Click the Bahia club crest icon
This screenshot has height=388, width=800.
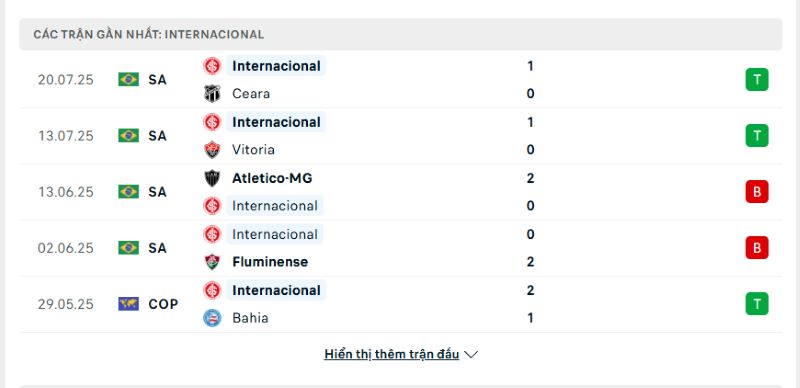tap(212, 318)
